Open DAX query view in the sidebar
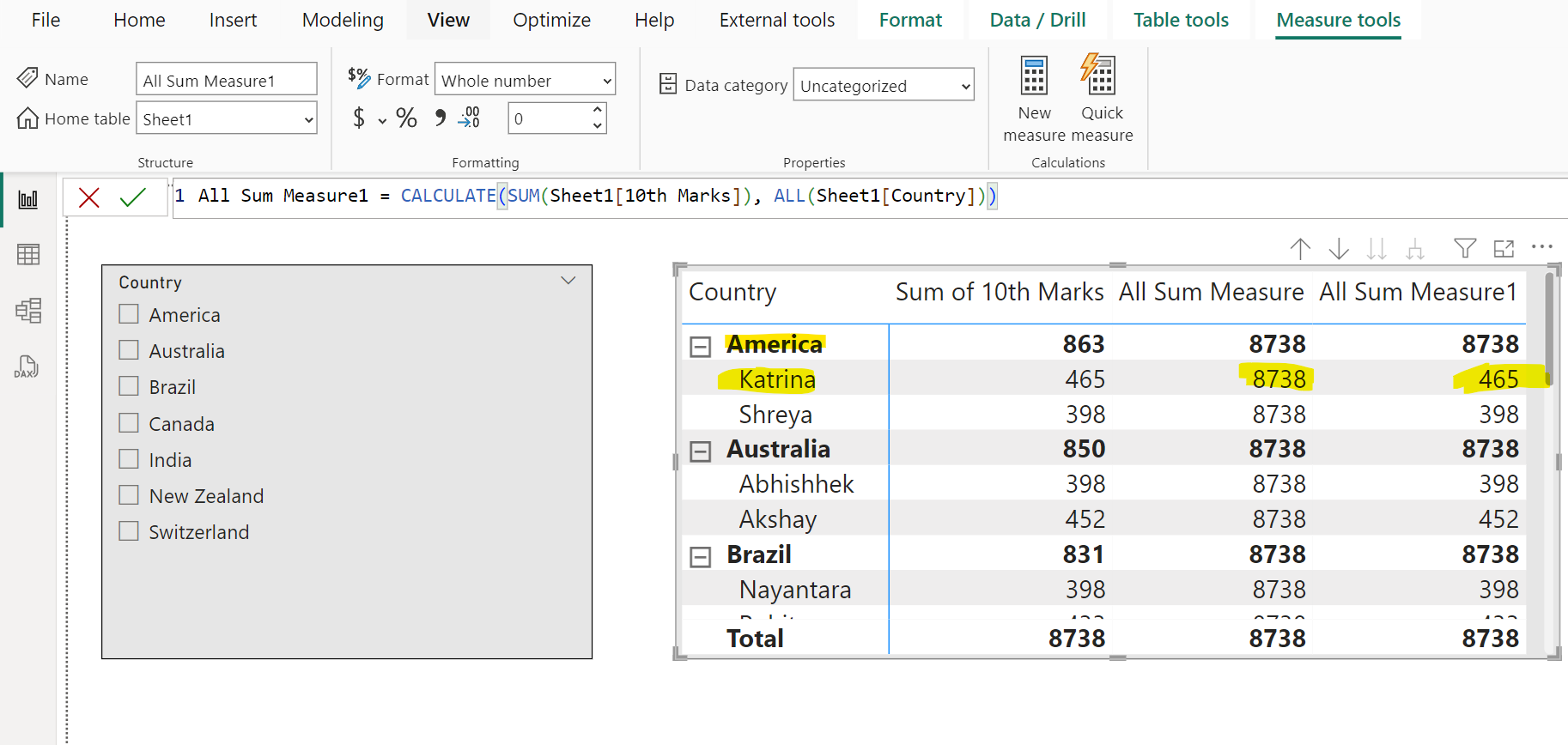The height and width of the screenshot is (745, 1568). [x=27, y=367]
